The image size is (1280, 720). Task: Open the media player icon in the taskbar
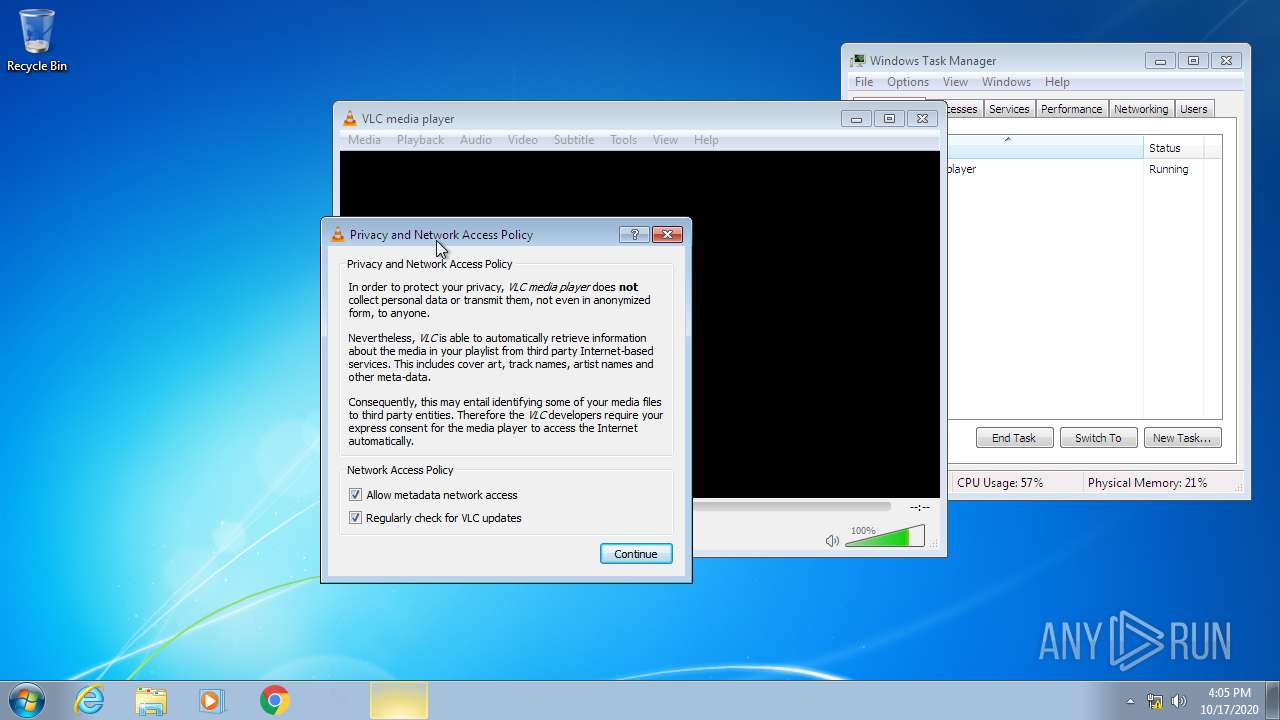coord(212,700)
